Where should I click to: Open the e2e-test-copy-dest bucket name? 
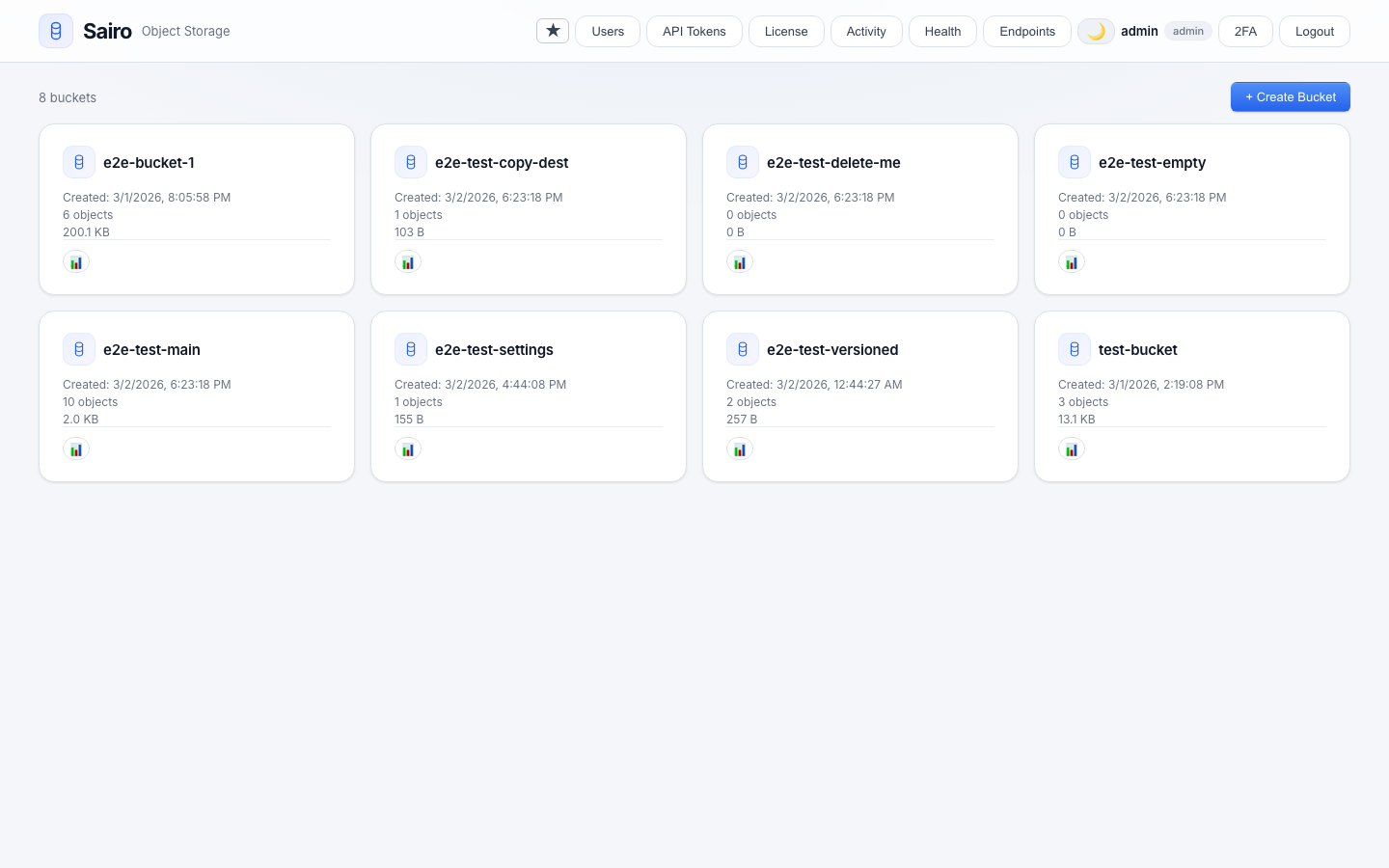502,162
